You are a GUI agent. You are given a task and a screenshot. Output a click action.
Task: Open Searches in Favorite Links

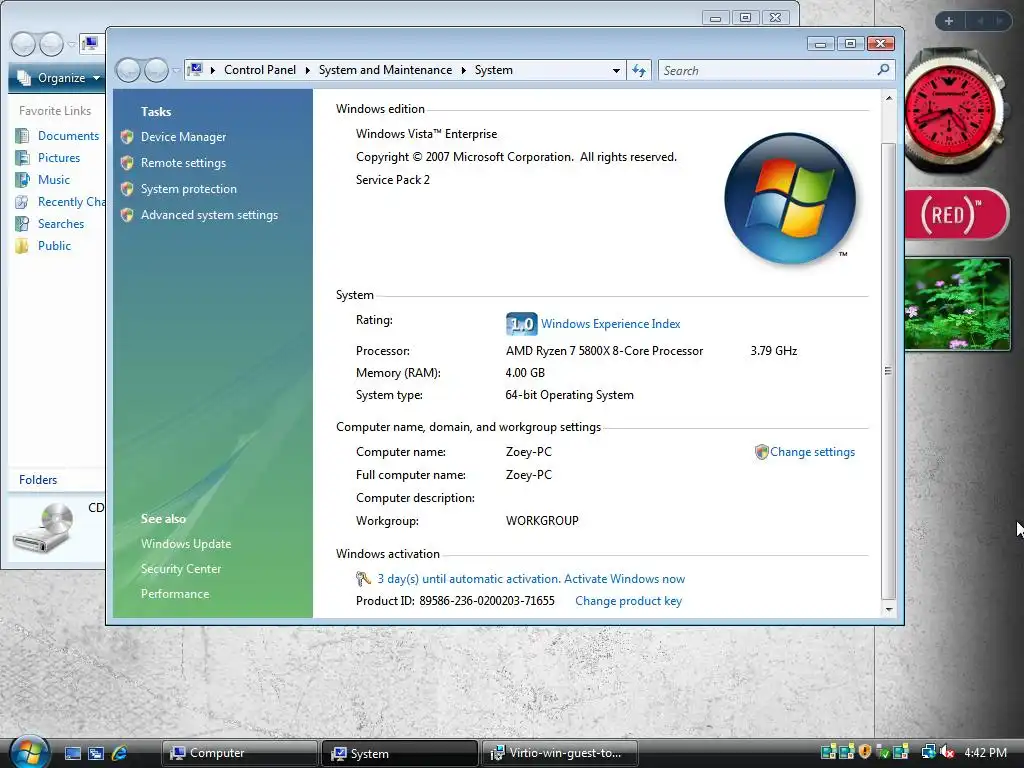[61, 223]
